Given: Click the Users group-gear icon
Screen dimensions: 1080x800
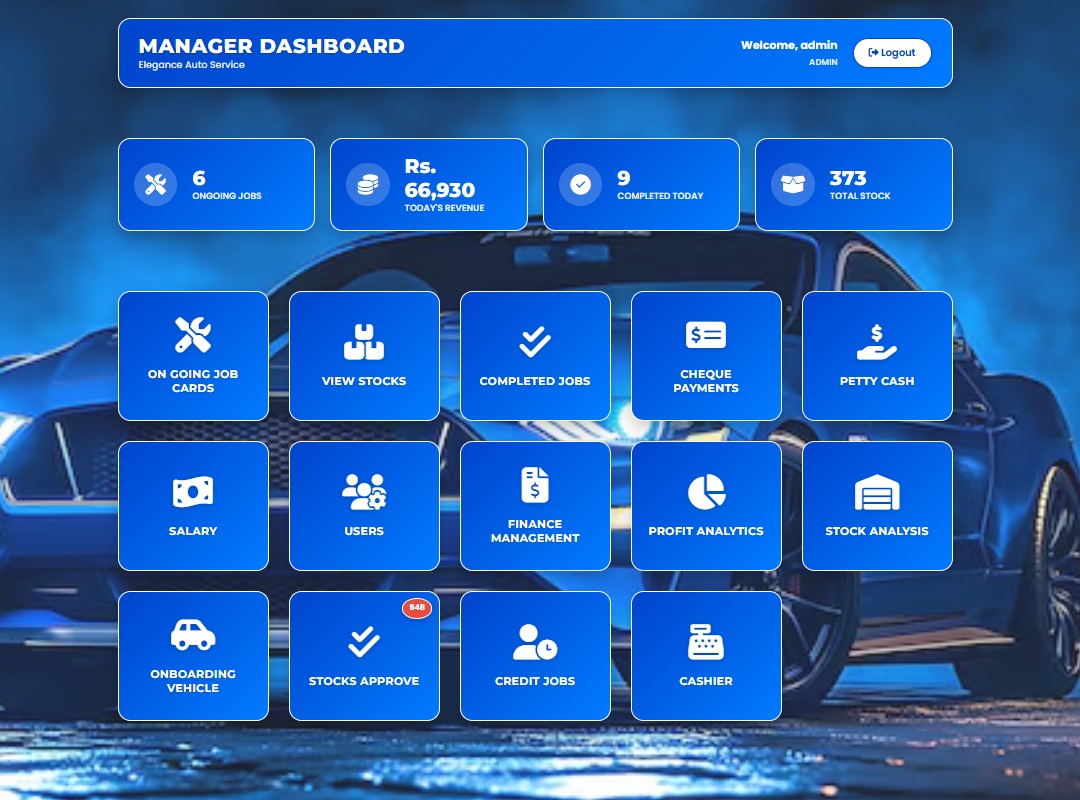Looking at the screenshot, I should pyautogui.click(x=364, y=492).
